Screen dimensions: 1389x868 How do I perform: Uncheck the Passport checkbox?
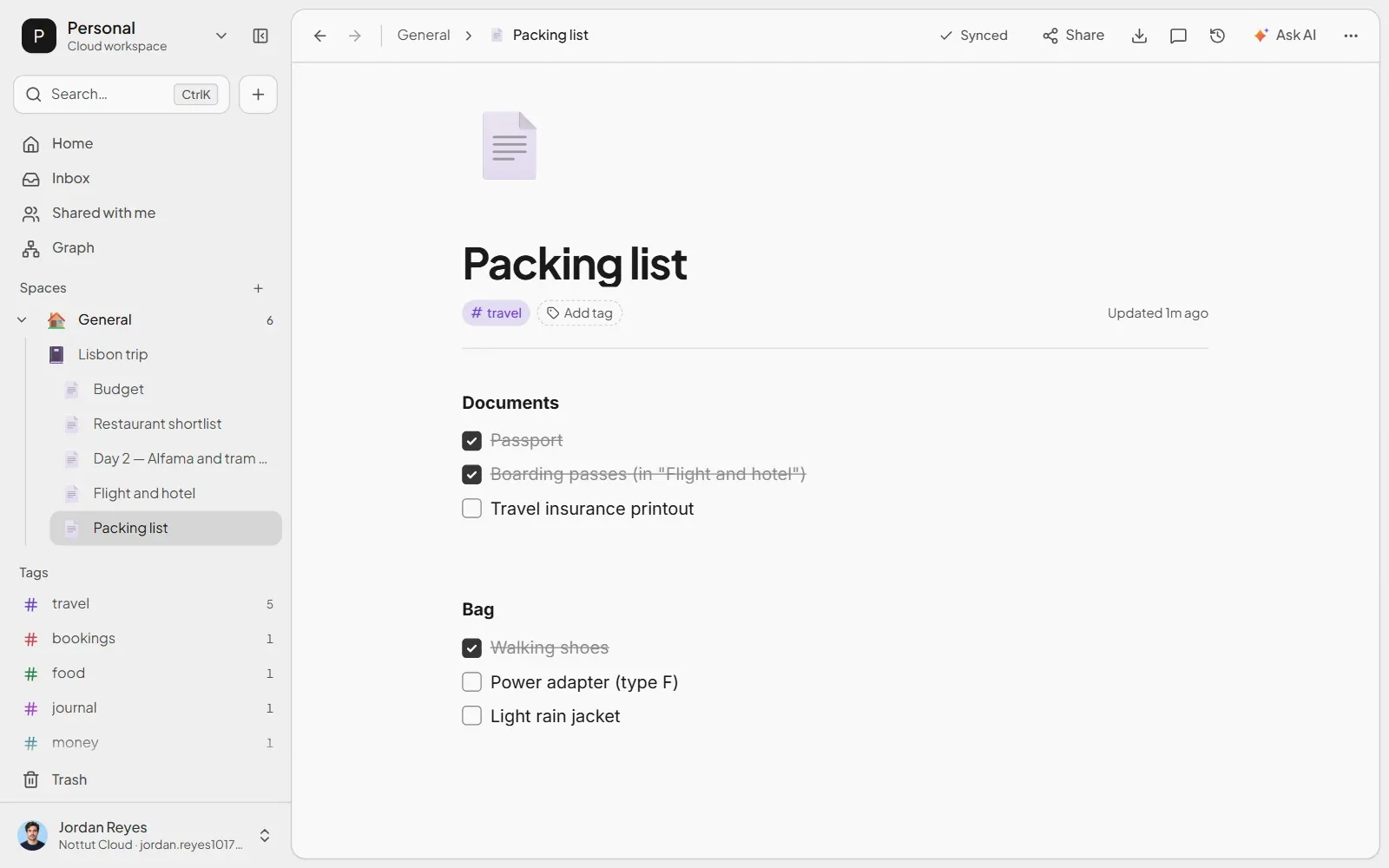(x=471, y=441)
